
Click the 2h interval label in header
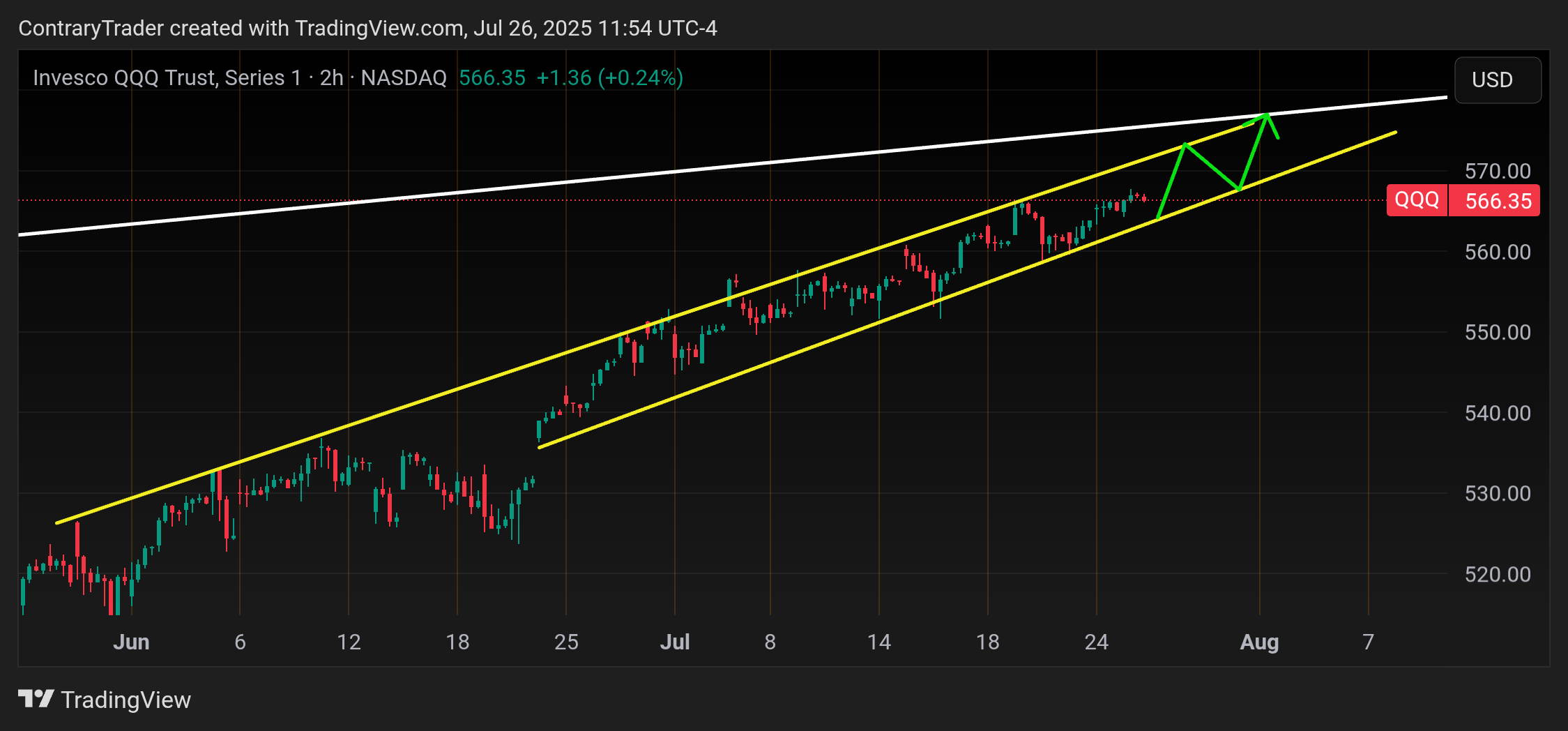(x=332, y=77)
